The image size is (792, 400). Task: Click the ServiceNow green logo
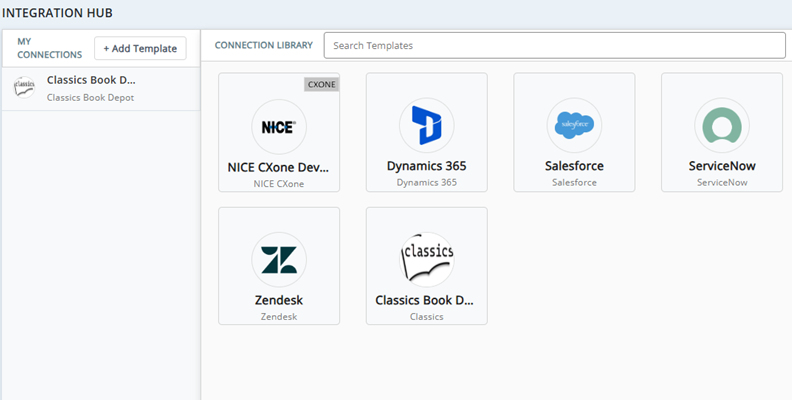tap(722, 125)
